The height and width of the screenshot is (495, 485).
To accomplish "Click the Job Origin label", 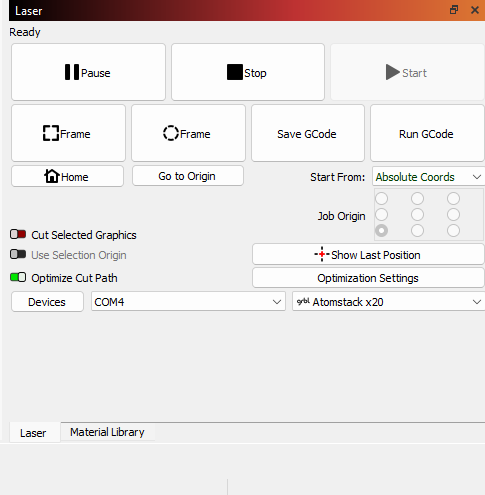I will point(341,216).
